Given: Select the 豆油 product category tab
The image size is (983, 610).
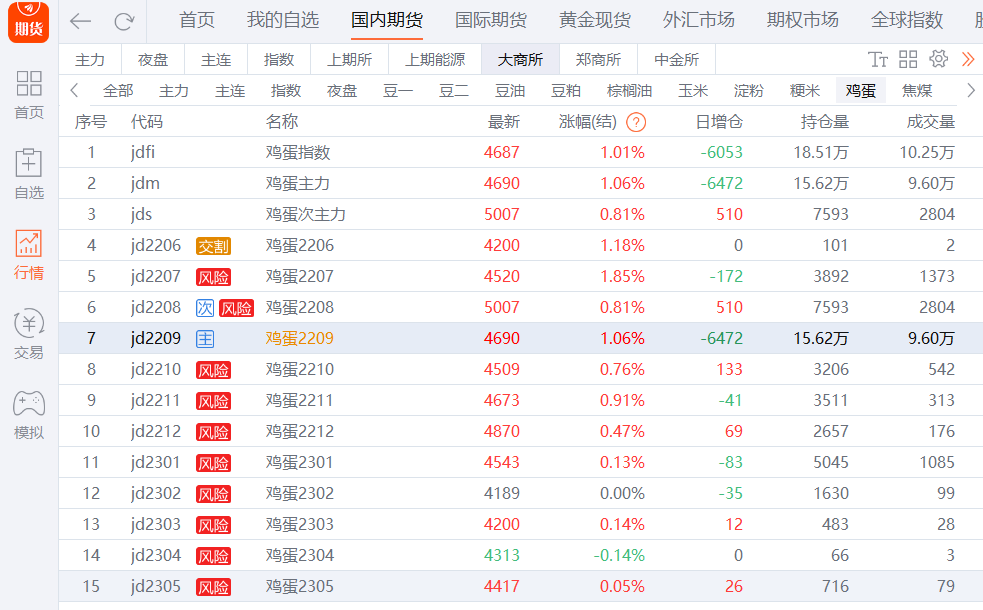Looking at the screenshot, I should pyautogui.click(x=510, y=91).
